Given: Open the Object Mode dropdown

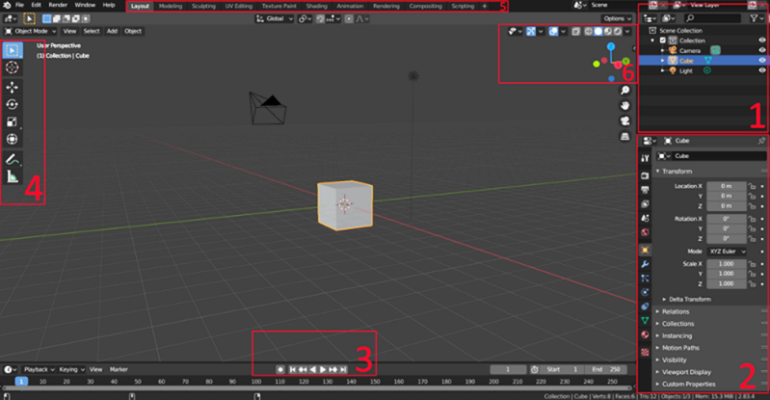Looking at the screenshot, I should click(38, 31).
